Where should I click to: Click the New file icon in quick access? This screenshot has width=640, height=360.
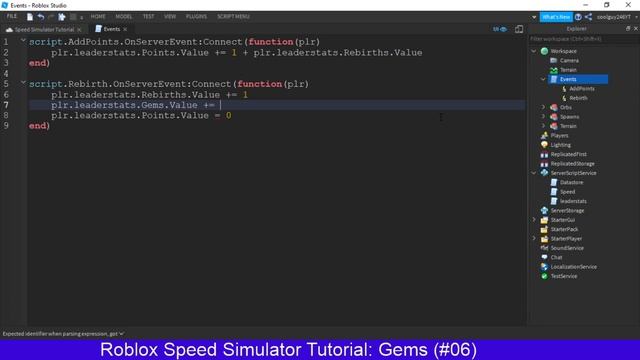click(30, 17)
